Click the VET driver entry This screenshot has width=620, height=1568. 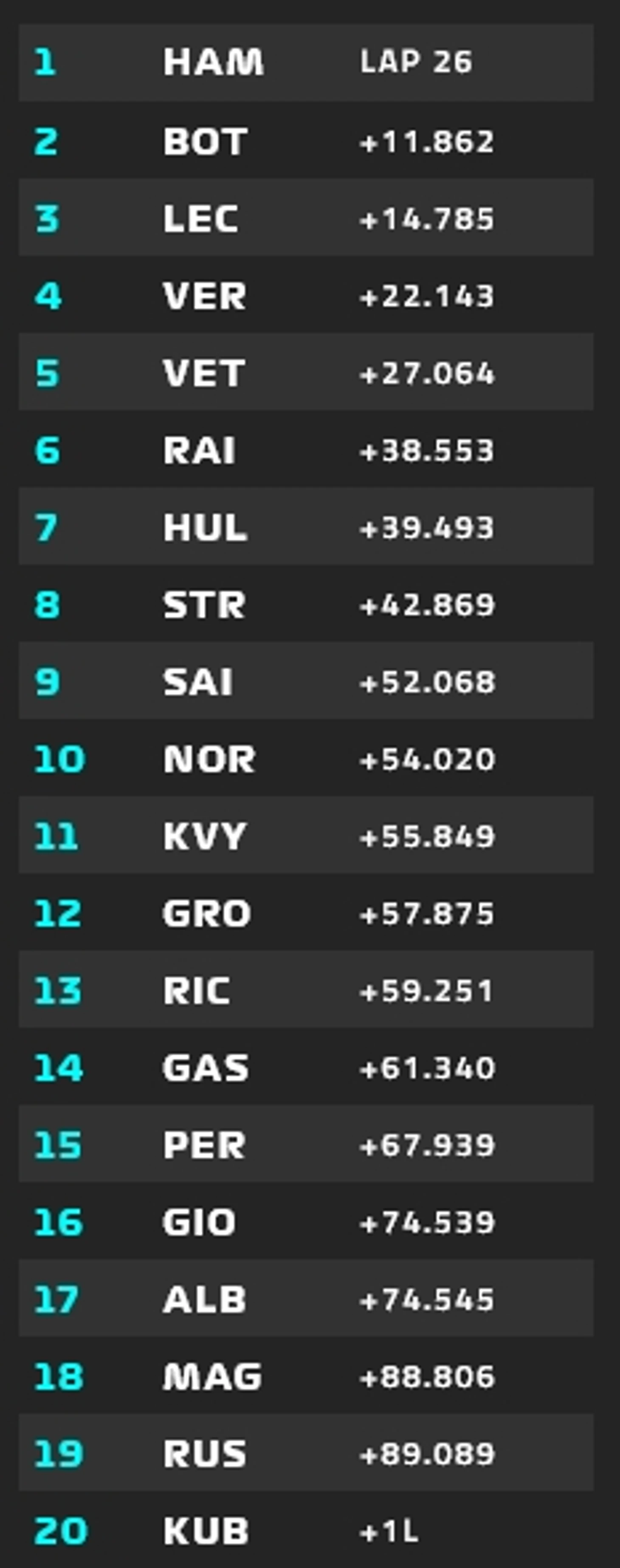click(306, 372)
